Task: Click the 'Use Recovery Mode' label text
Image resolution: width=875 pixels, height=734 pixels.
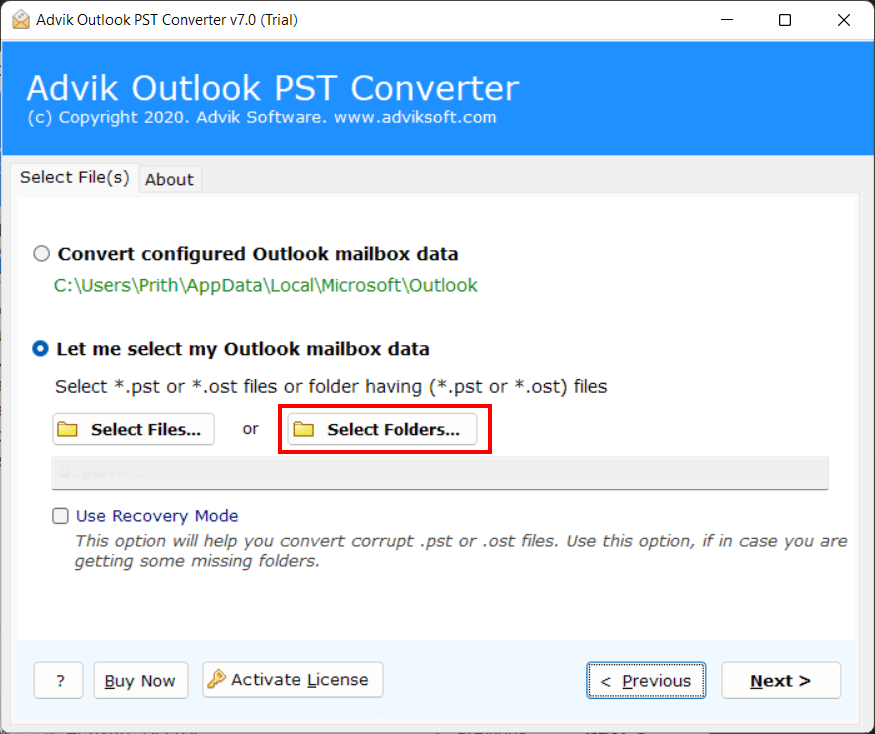Action: 157,516
